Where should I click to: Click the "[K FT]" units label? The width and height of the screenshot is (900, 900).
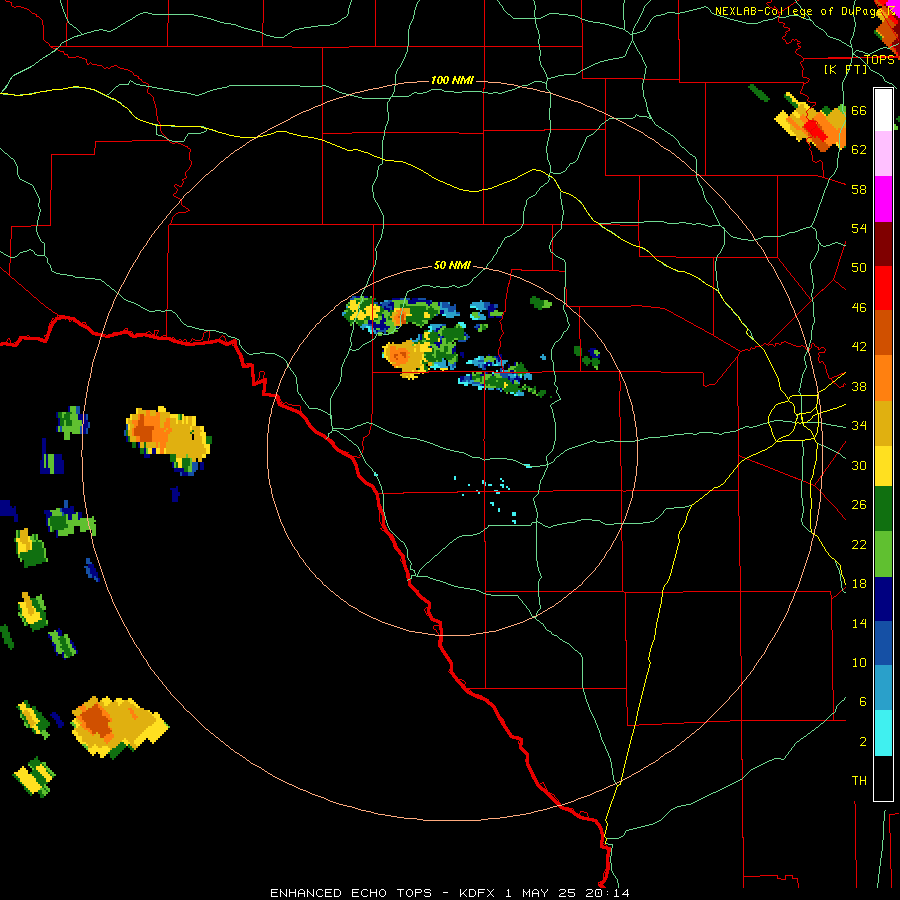(845, 69)
